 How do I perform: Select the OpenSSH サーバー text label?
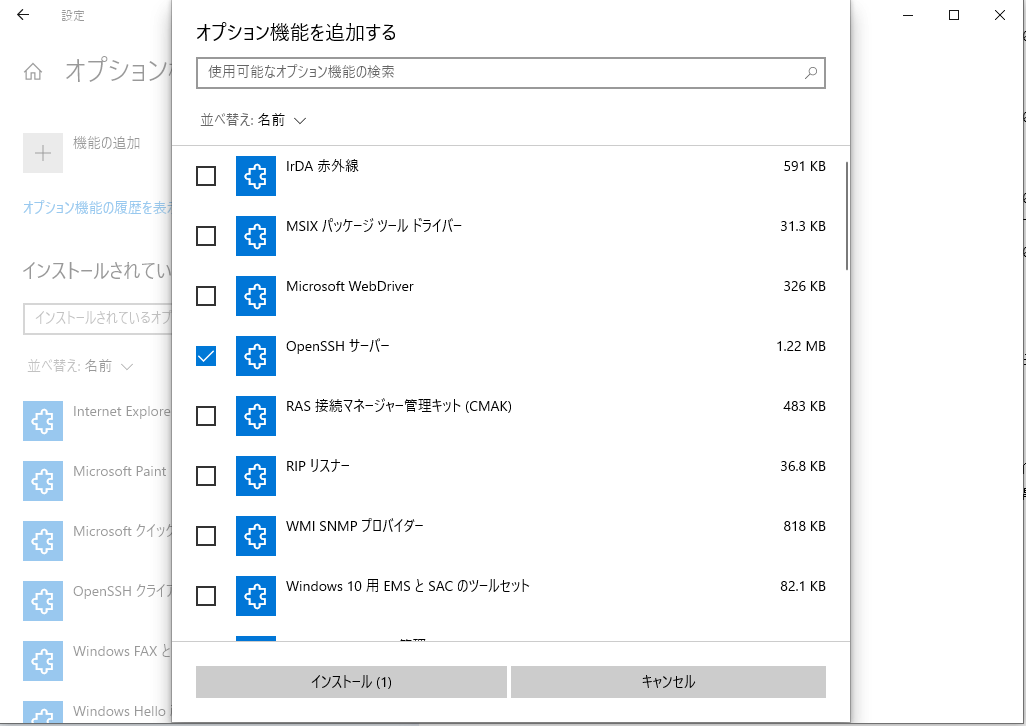point(338,347)
